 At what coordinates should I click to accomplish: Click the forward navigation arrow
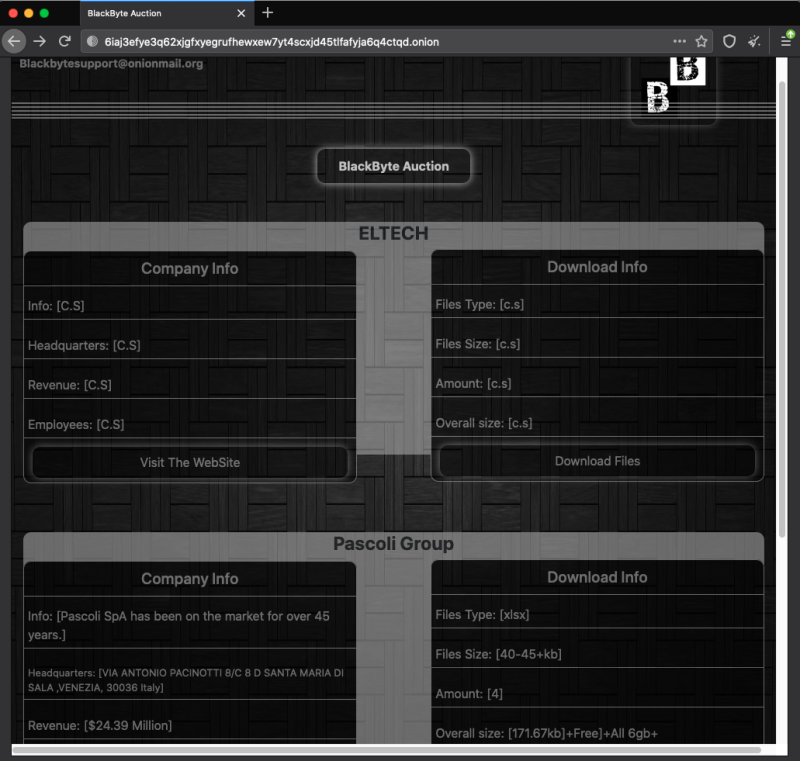coord(39,41)
